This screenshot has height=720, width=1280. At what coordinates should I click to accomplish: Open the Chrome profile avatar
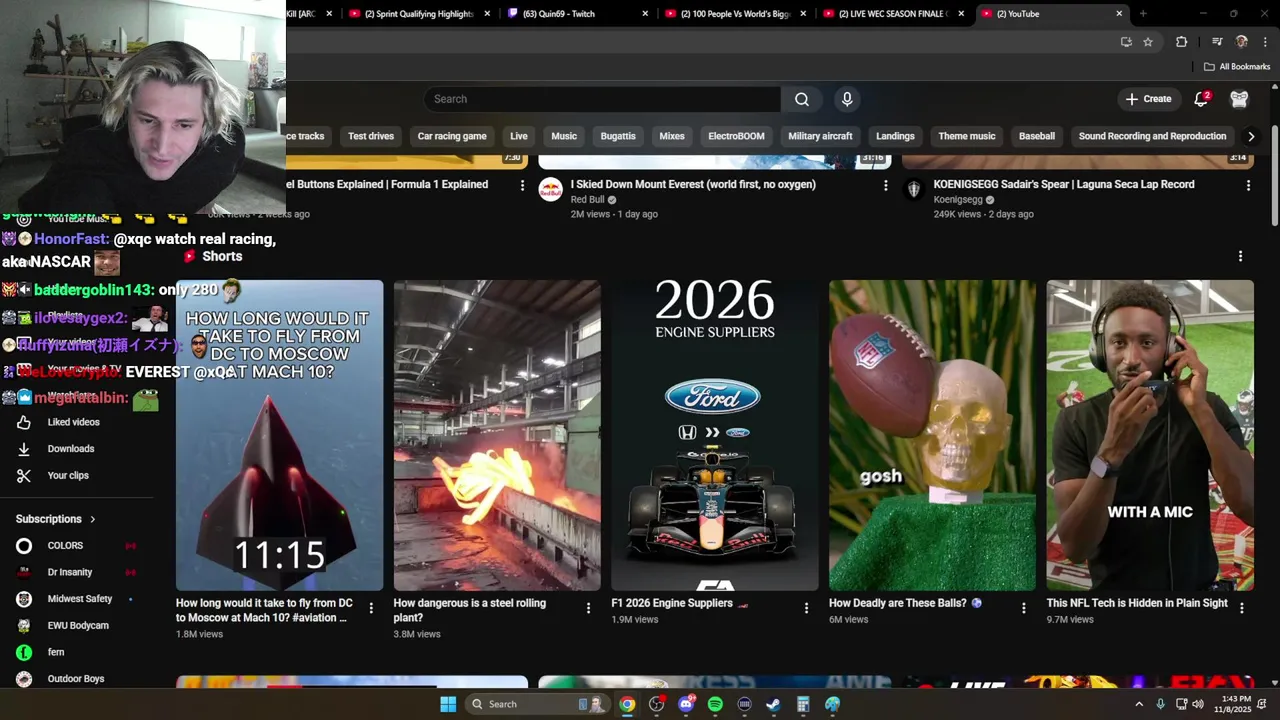(x=1241, y=42)
